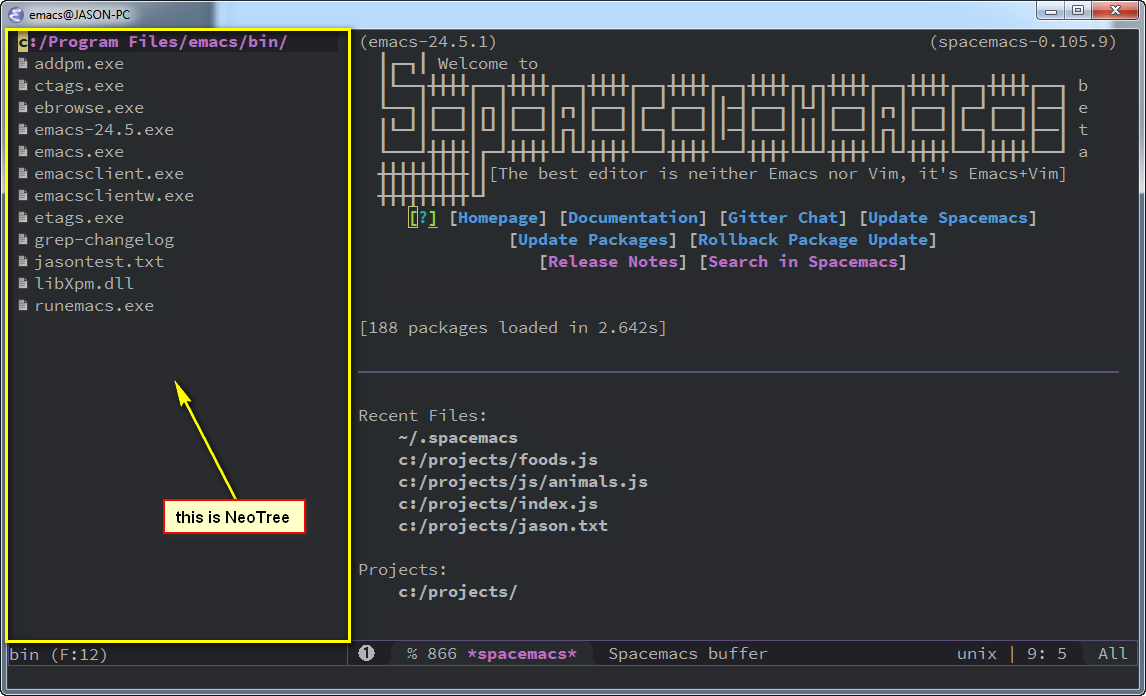
Task: Click the file icon beside ctags.exe
Action: 23,86
